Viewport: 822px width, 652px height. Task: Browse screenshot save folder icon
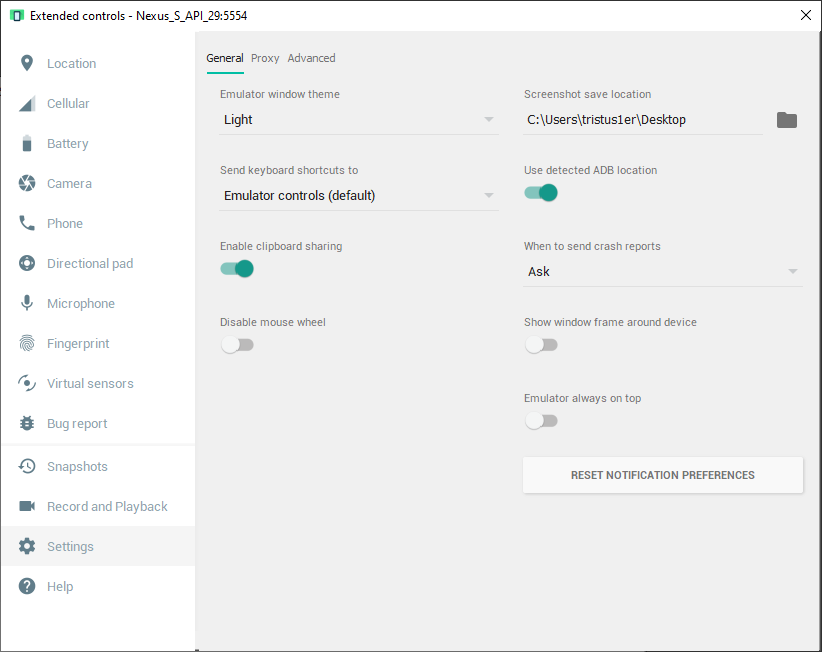pos(787,120)
